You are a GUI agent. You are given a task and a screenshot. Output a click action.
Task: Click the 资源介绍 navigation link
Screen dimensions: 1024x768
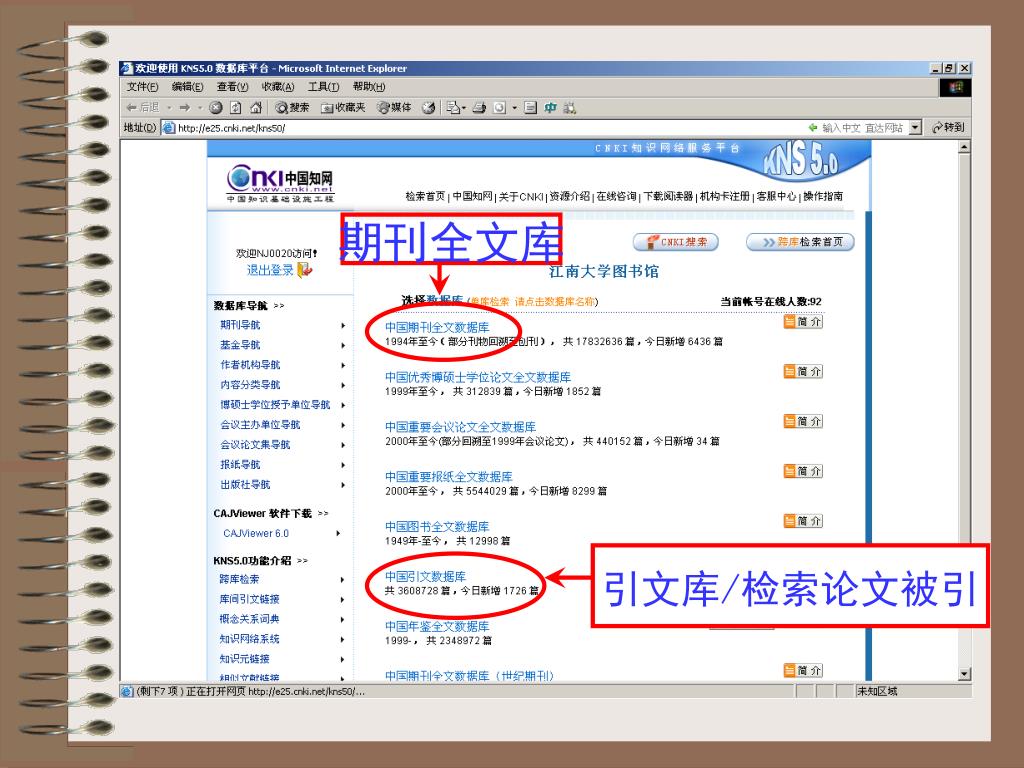(569, 196)
